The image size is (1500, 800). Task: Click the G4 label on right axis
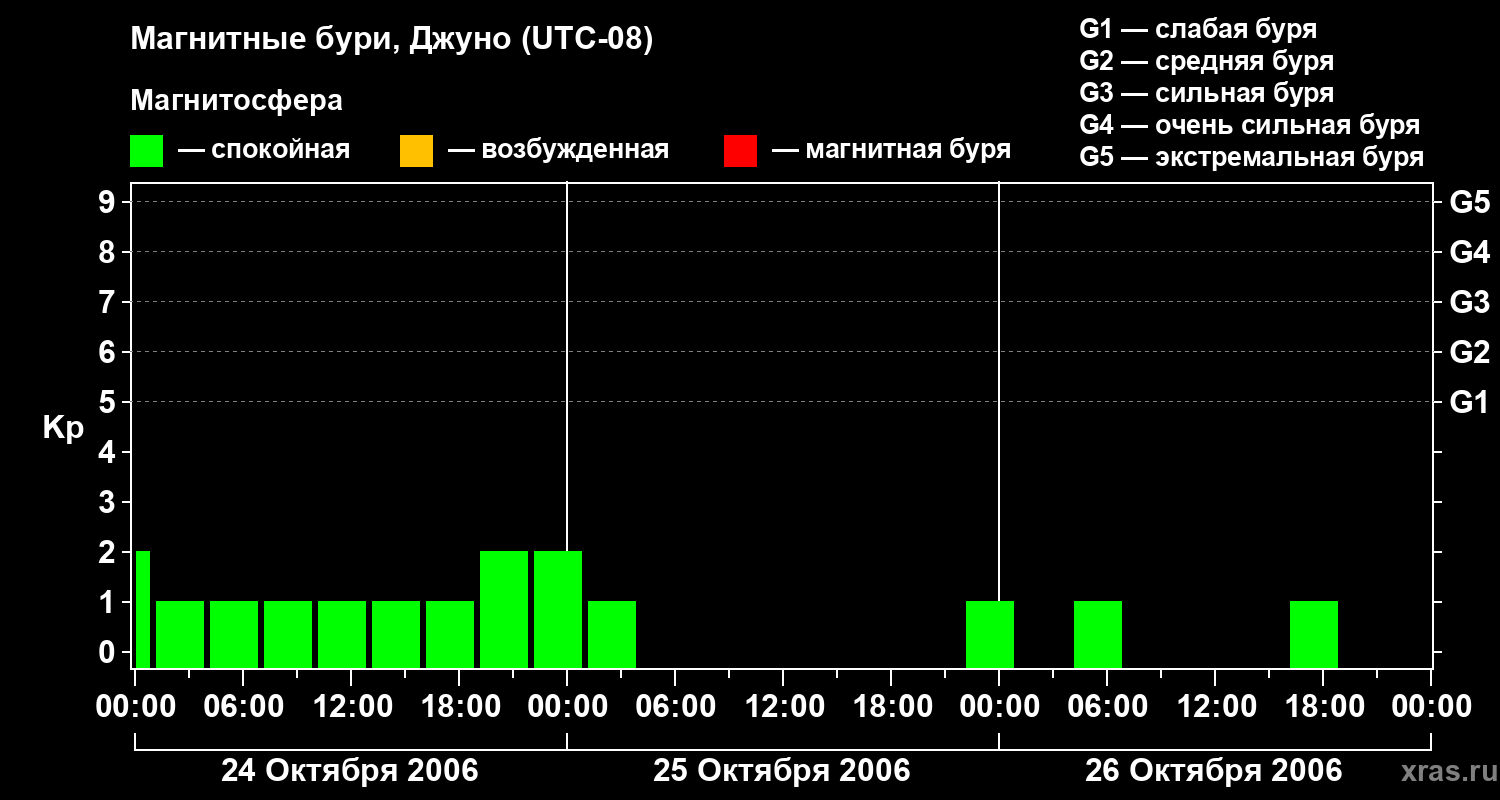(1470, 253)
